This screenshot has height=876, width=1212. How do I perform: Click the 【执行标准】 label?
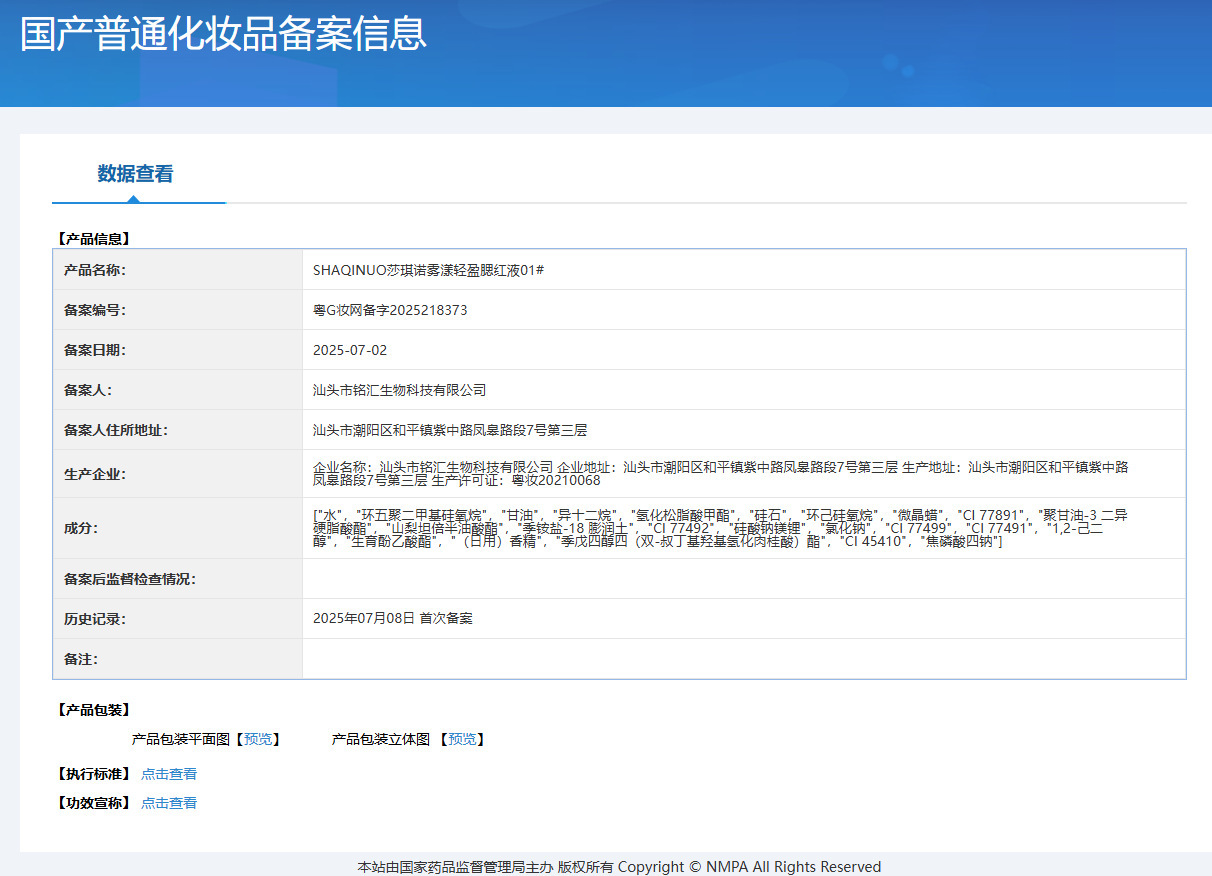93,774
